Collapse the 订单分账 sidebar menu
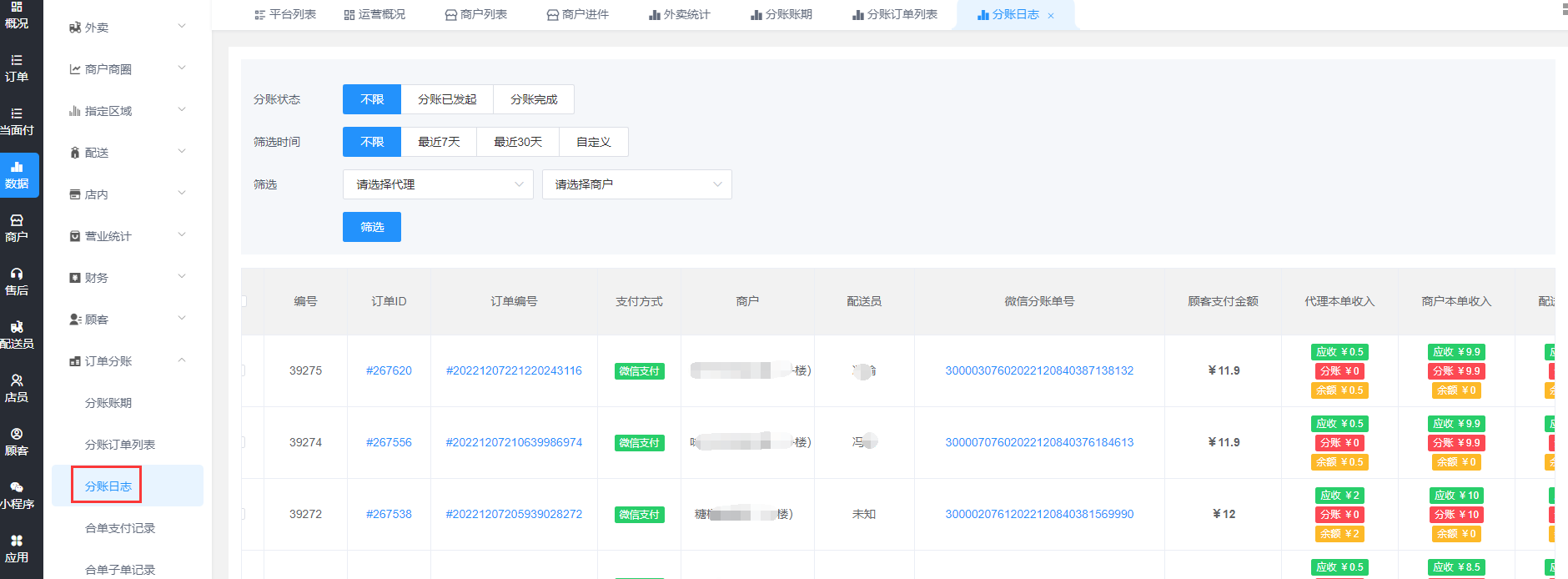 (x=182, y=360)
